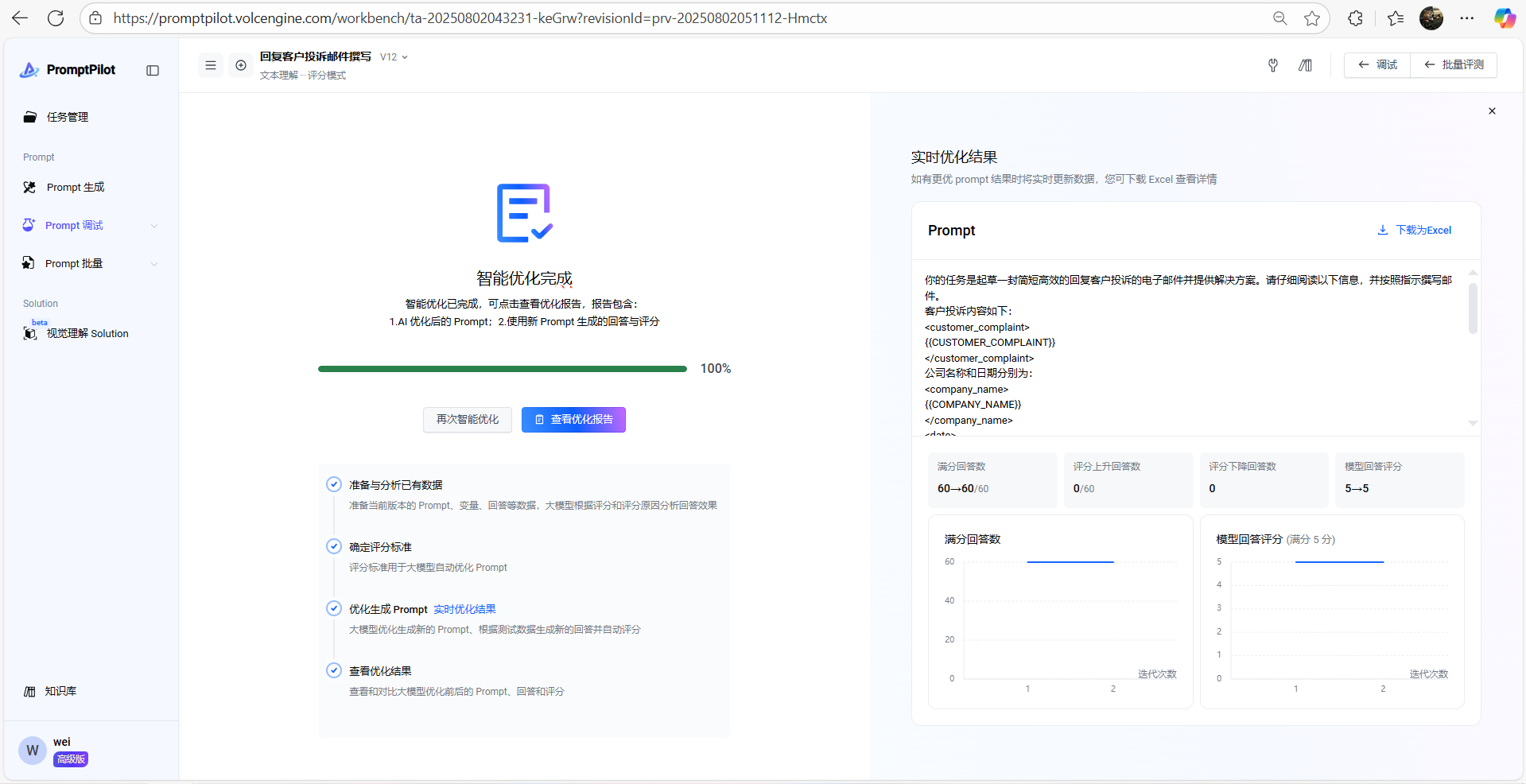Click the browser address bar URL
The image size is (1526, 784).
(x=470, y=18)
